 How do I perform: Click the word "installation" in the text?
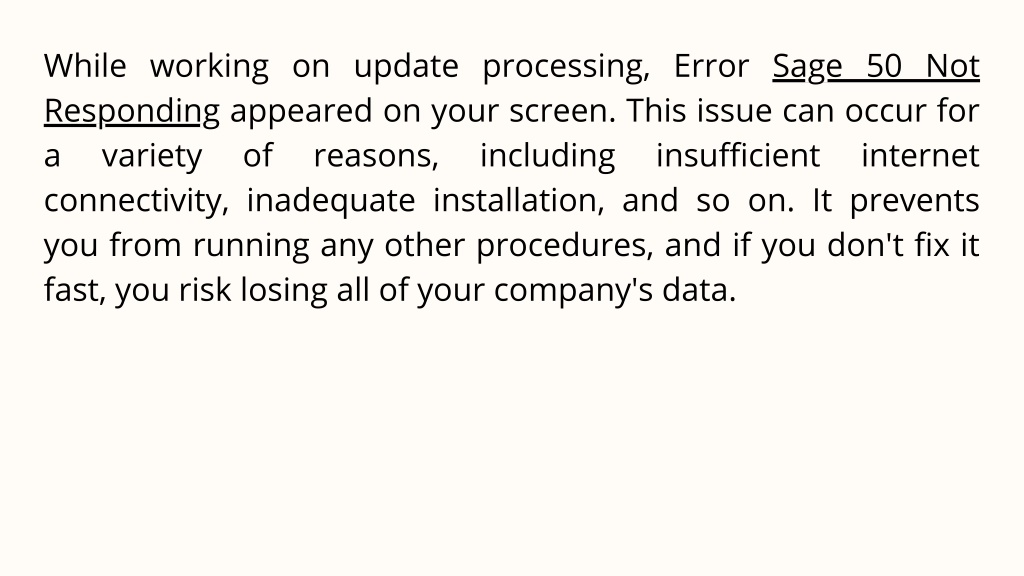tap(519, 200)
